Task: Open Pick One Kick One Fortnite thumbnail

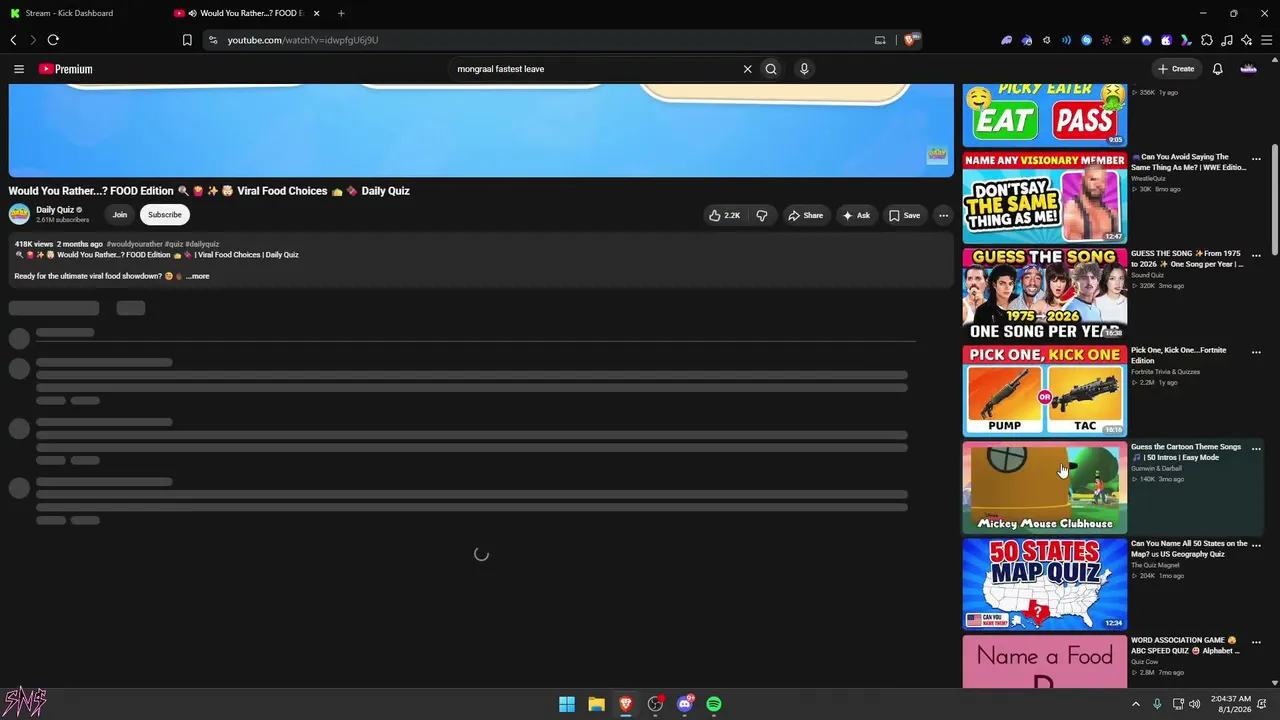Action: click(x=1045, y=391)
